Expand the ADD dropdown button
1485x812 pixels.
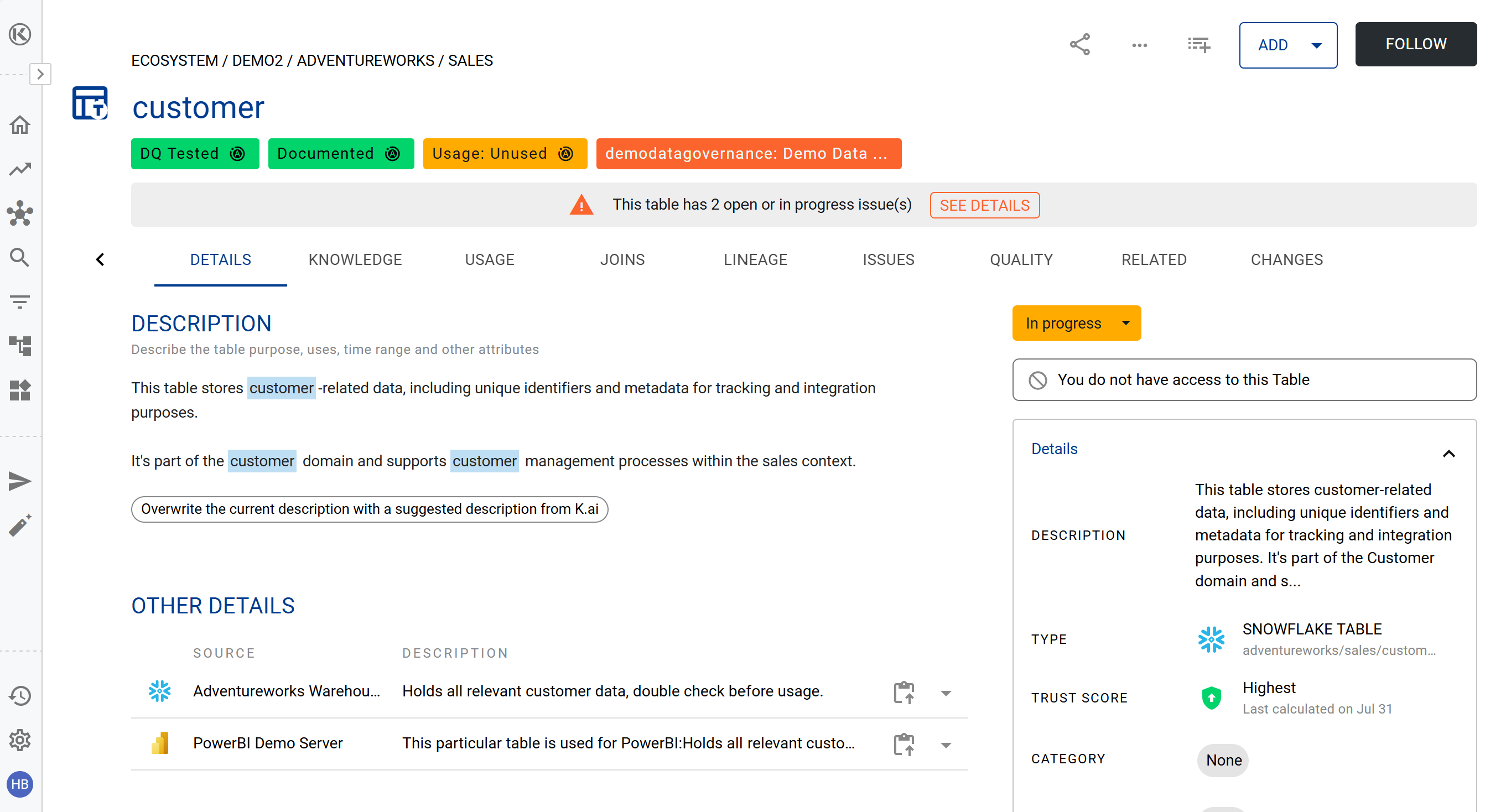pos(1288,45)
